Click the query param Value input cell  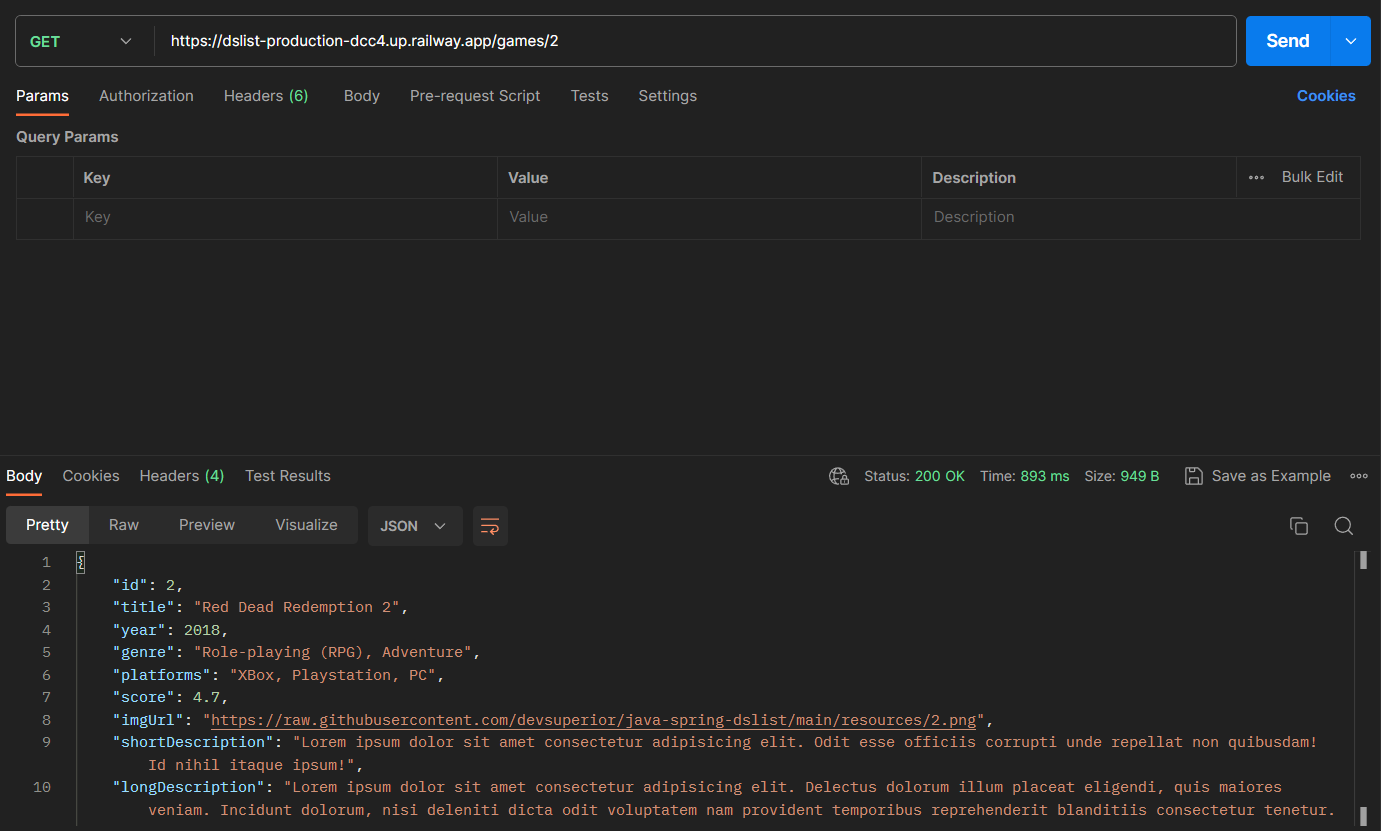coord(709,217)
